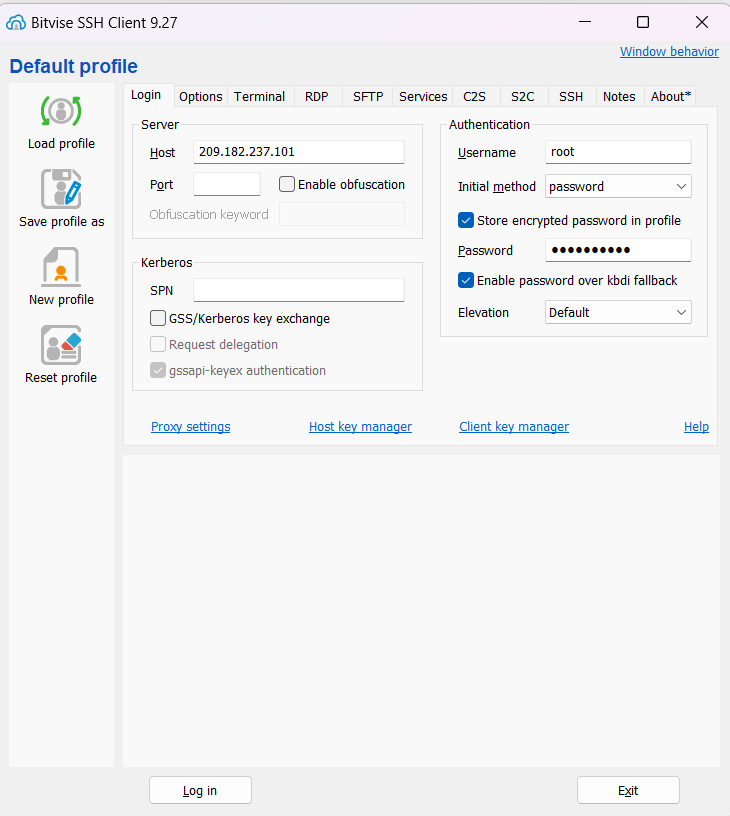
Task: Switch to the Options tab
Action: (200, 96)
